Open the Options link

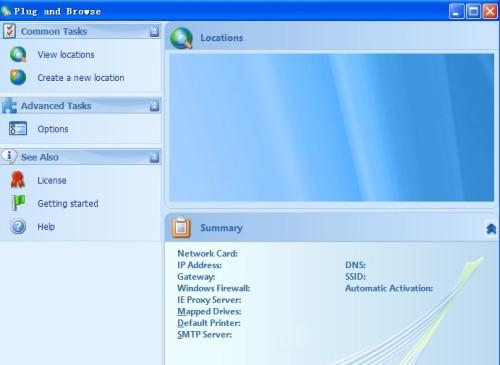(53, 129)
